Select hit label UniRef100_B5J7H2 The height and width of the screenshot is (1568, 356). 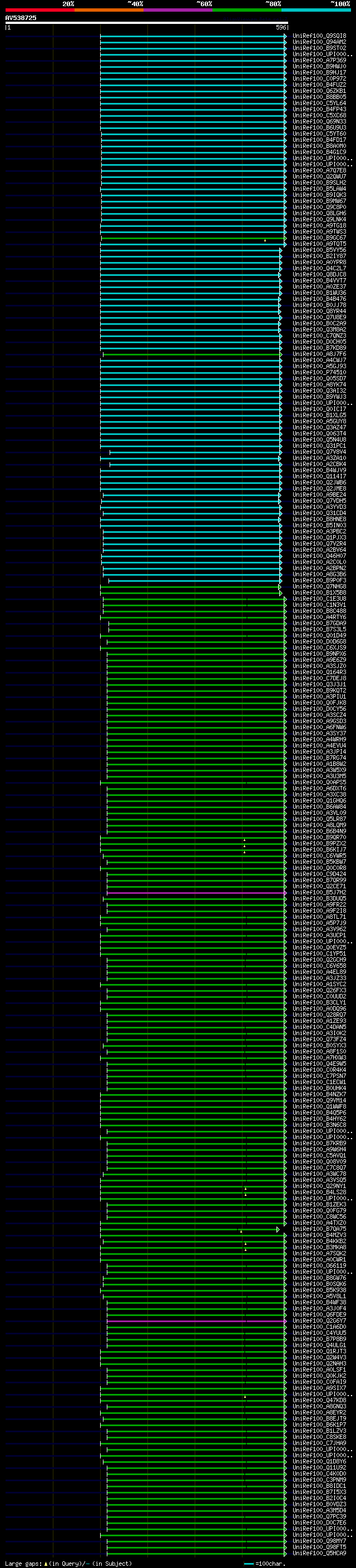319,893
